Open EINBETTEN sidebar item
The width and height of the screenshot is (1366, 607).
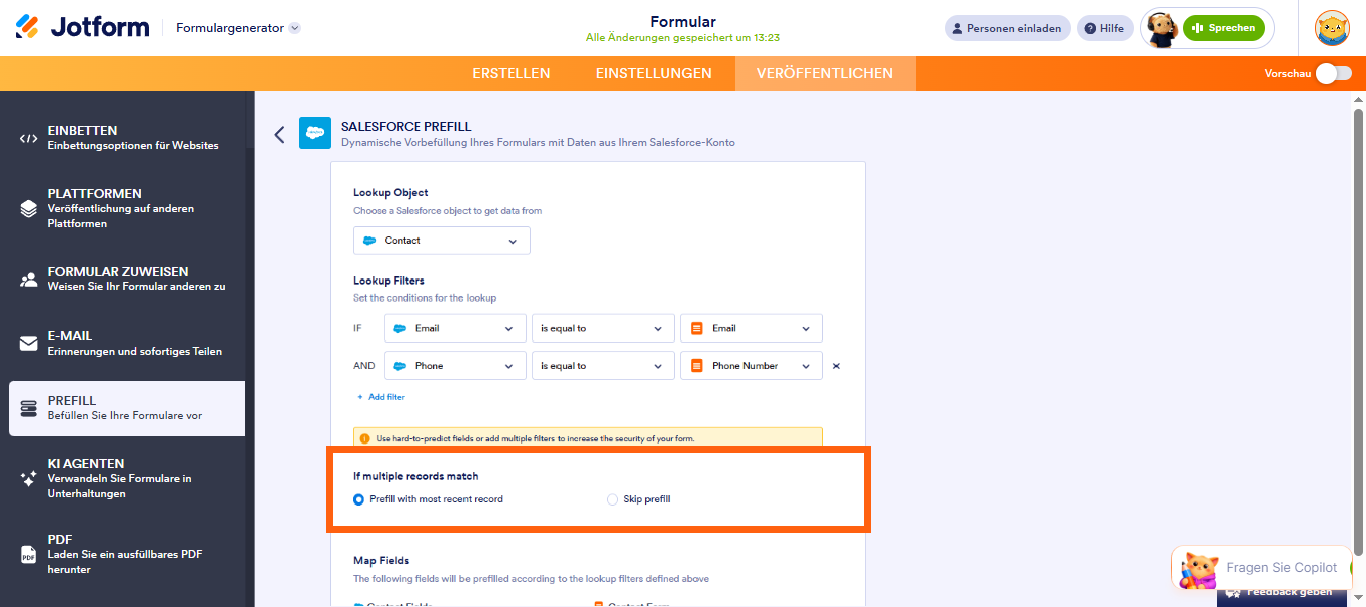coord(127,138)
